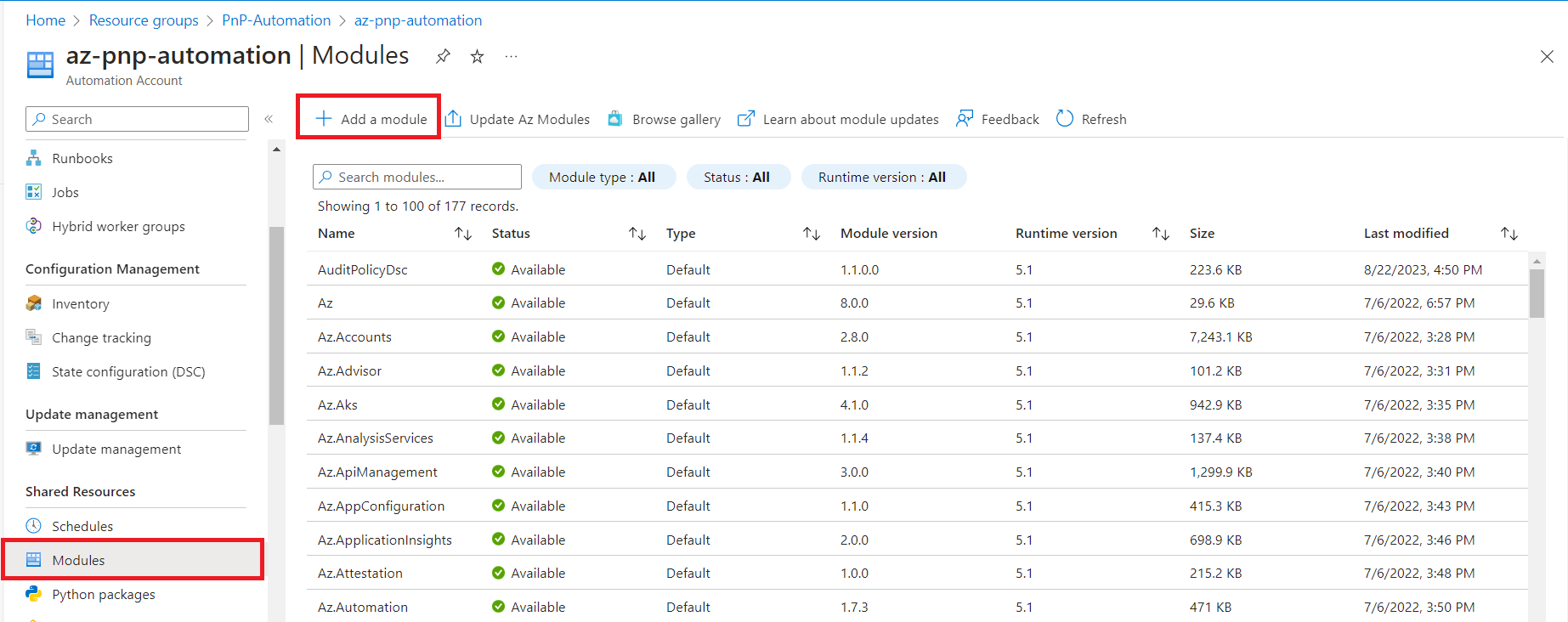Image resolution: width=1568 pixels, height=622 pixels.
Task: Mark az-pnp-automation as favorite with star
Action: tap(477, 56)
